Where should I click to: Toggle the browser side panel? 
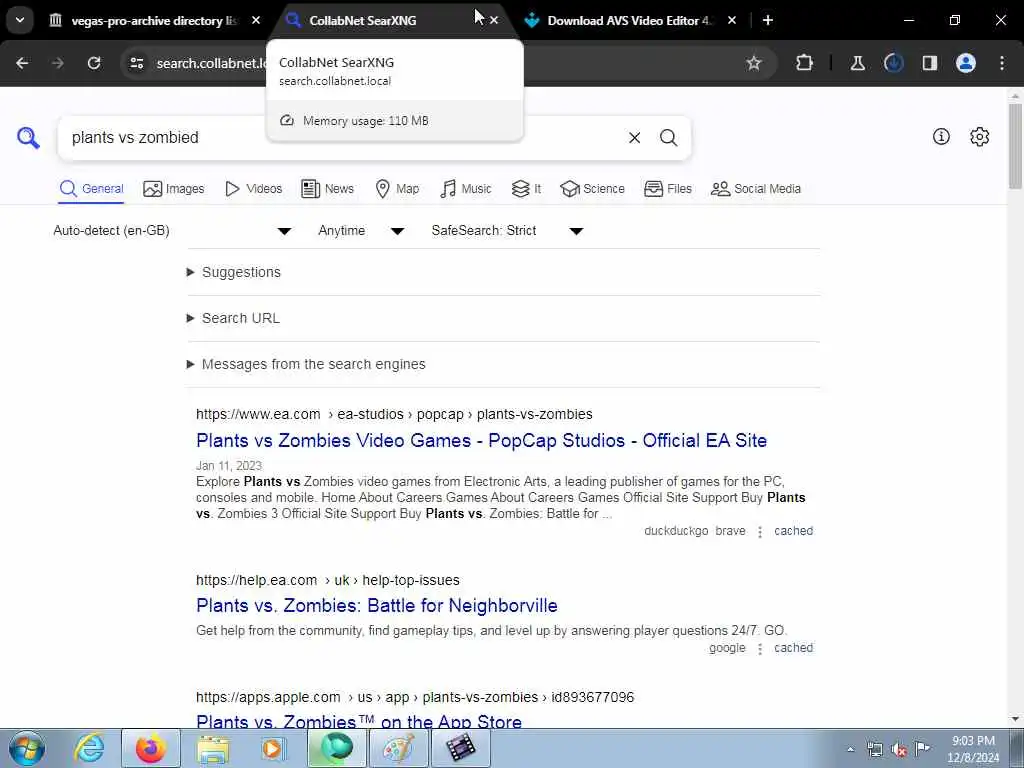click(930, 63)
